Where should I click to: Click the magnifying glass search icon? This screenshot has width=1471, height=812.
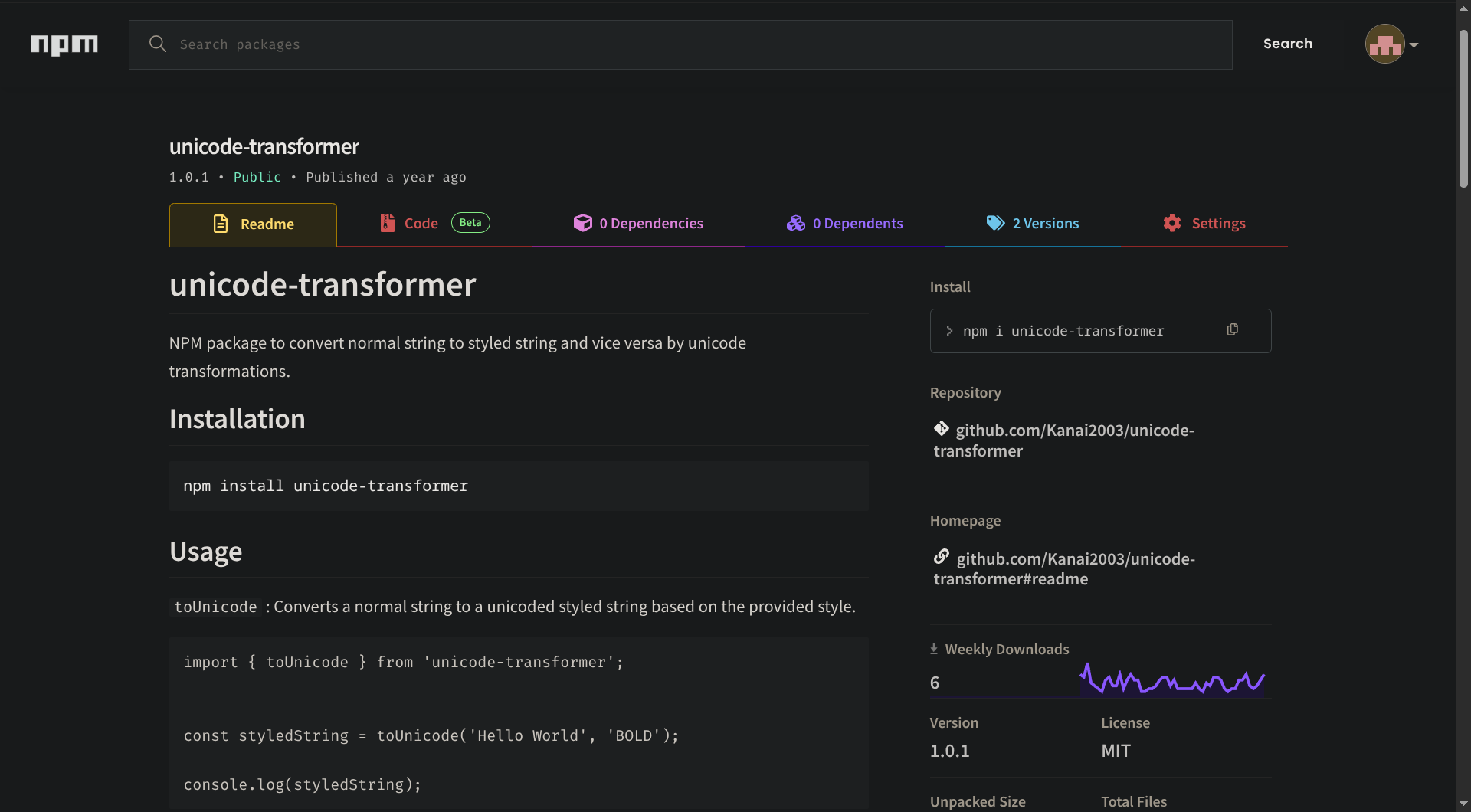[158, 44]
